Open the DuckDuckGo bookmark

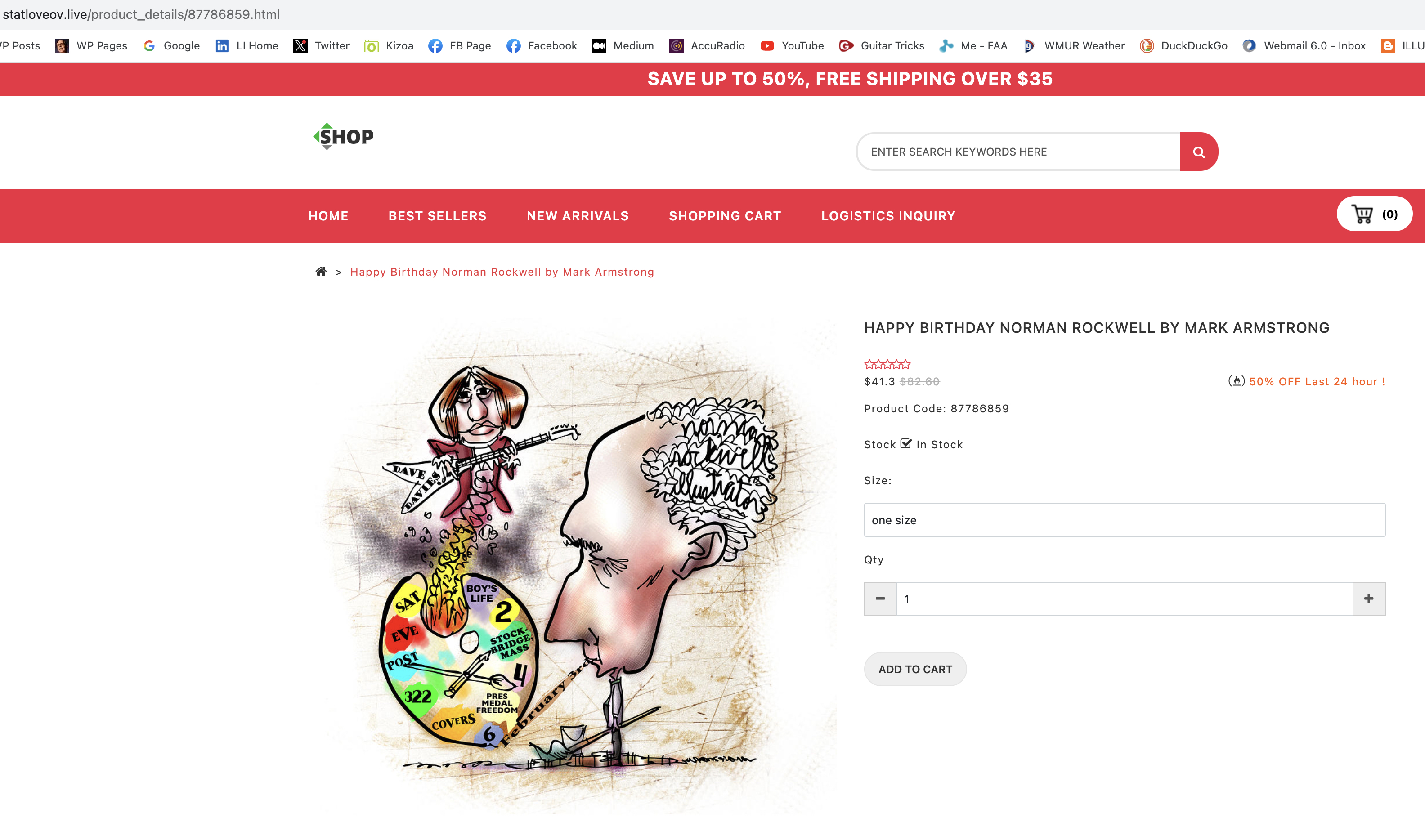pyautogui.click(x=1183, y=46)
